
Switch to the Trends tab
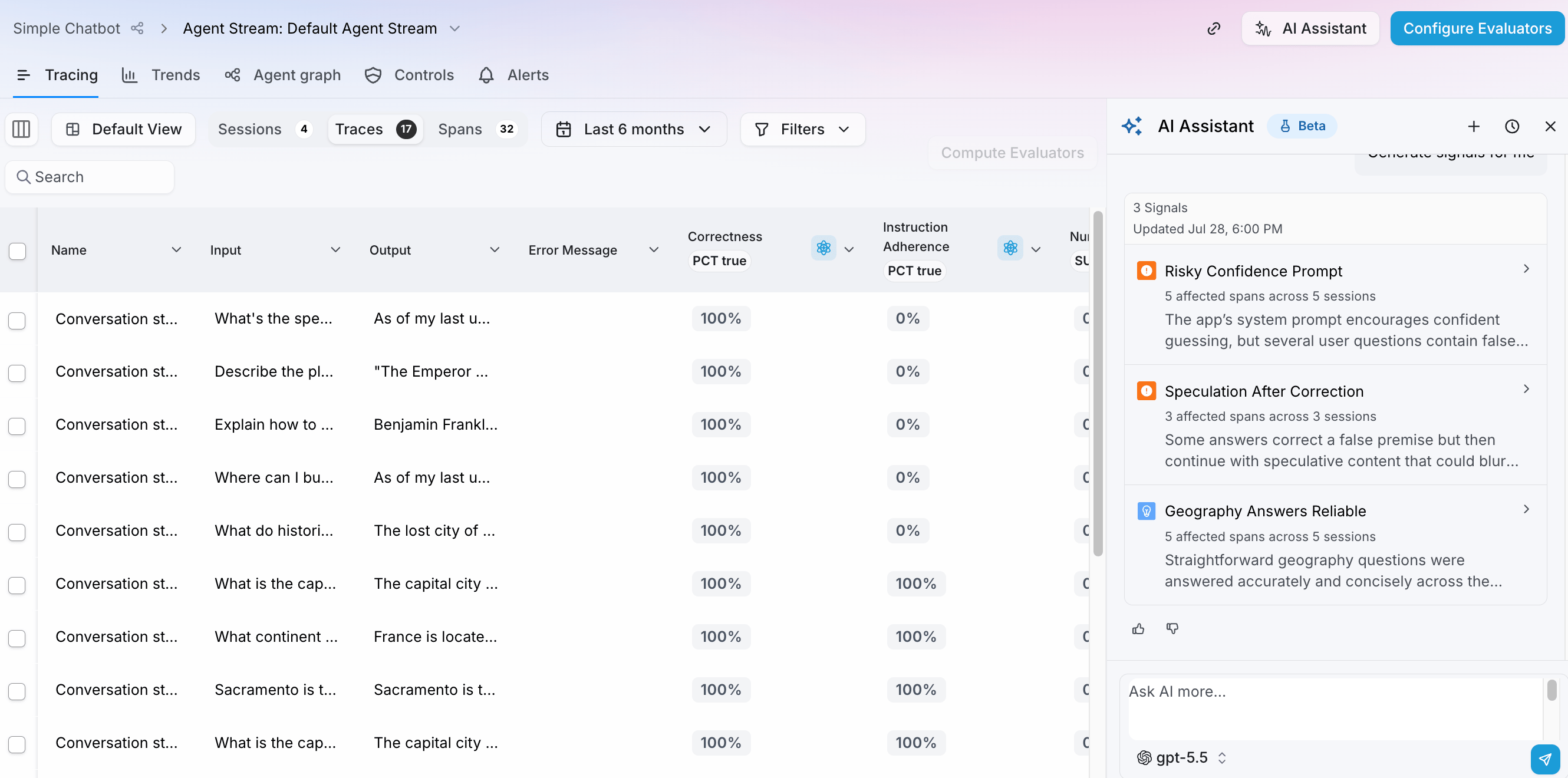click(x=161, y=75)
